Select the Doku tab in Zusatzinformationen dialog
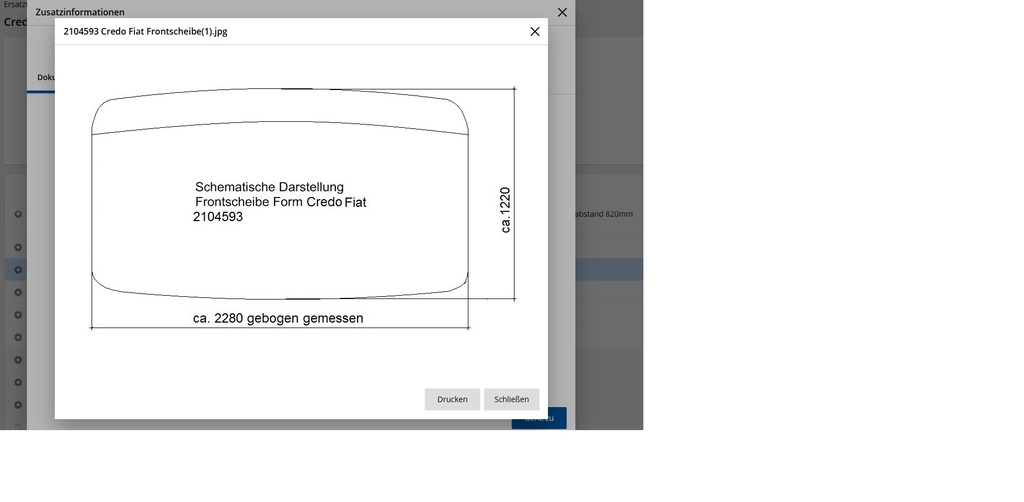Image resolution: width=1024 pixels, height=502 pixels. [44, 77]
